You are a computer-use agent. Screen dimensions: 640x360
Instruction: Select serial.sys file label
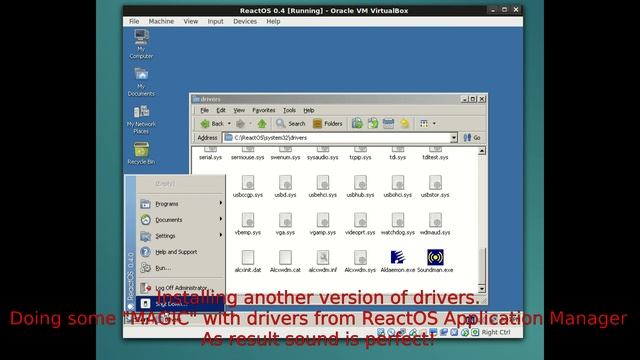(210, 157)
